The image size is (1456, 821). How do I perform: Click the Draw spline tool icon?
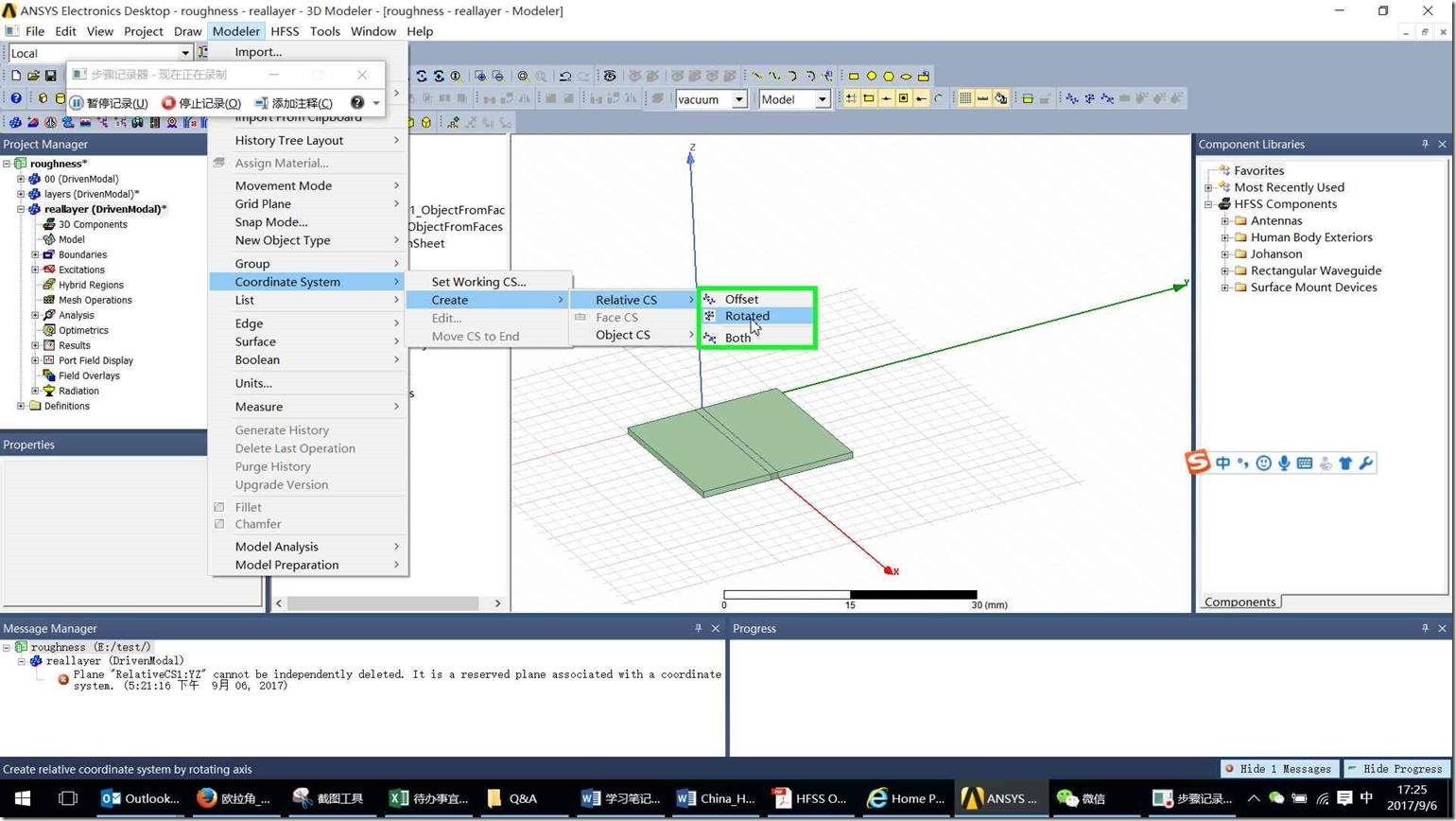(x=774, y=76)
